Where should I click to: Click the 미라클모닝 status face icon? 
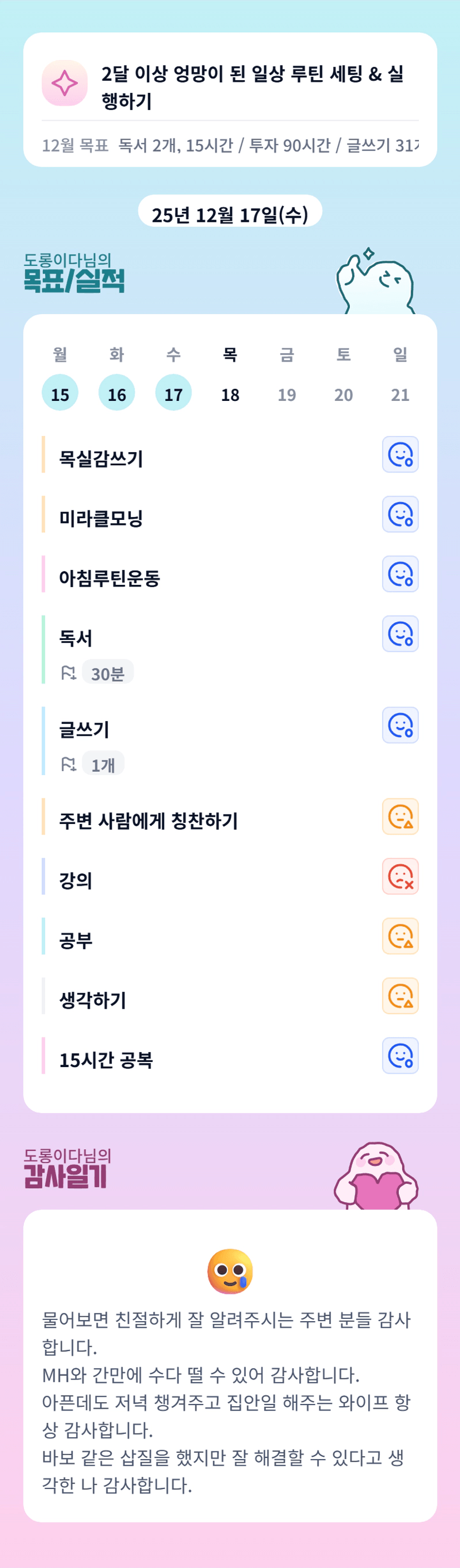[x=400, y=514]
